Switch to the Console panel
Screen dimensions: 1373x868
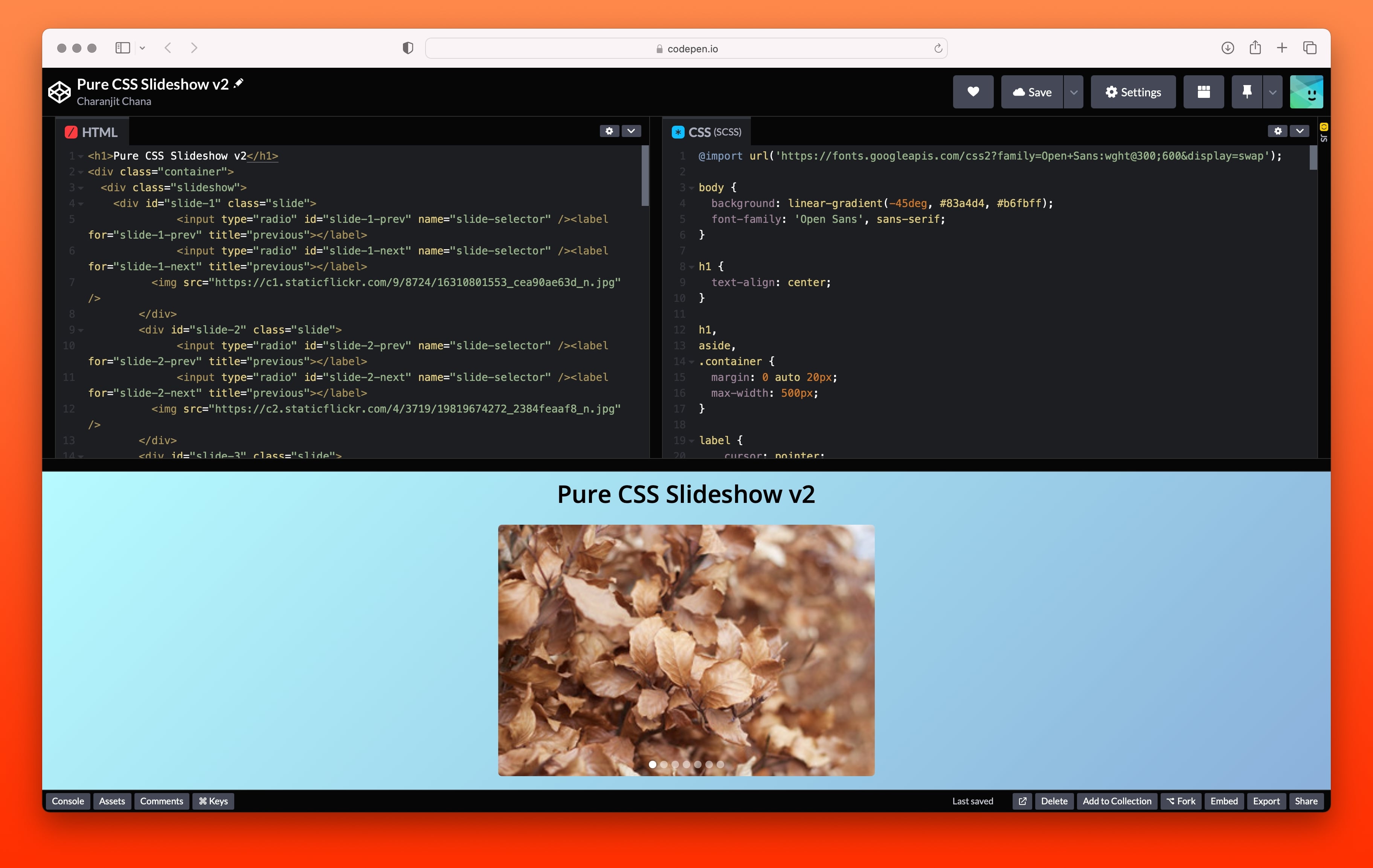68,801
